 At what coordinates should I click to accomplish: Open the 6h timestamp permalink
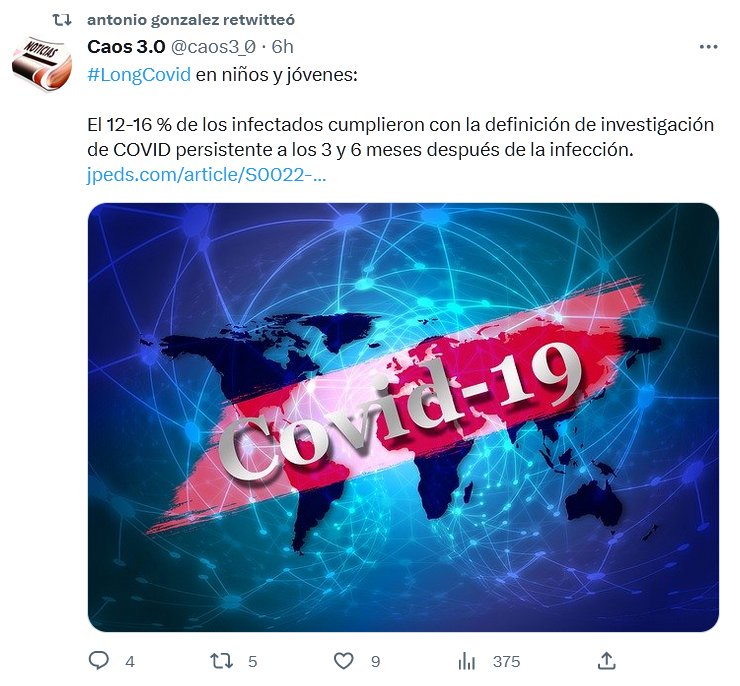coord(283,47)
